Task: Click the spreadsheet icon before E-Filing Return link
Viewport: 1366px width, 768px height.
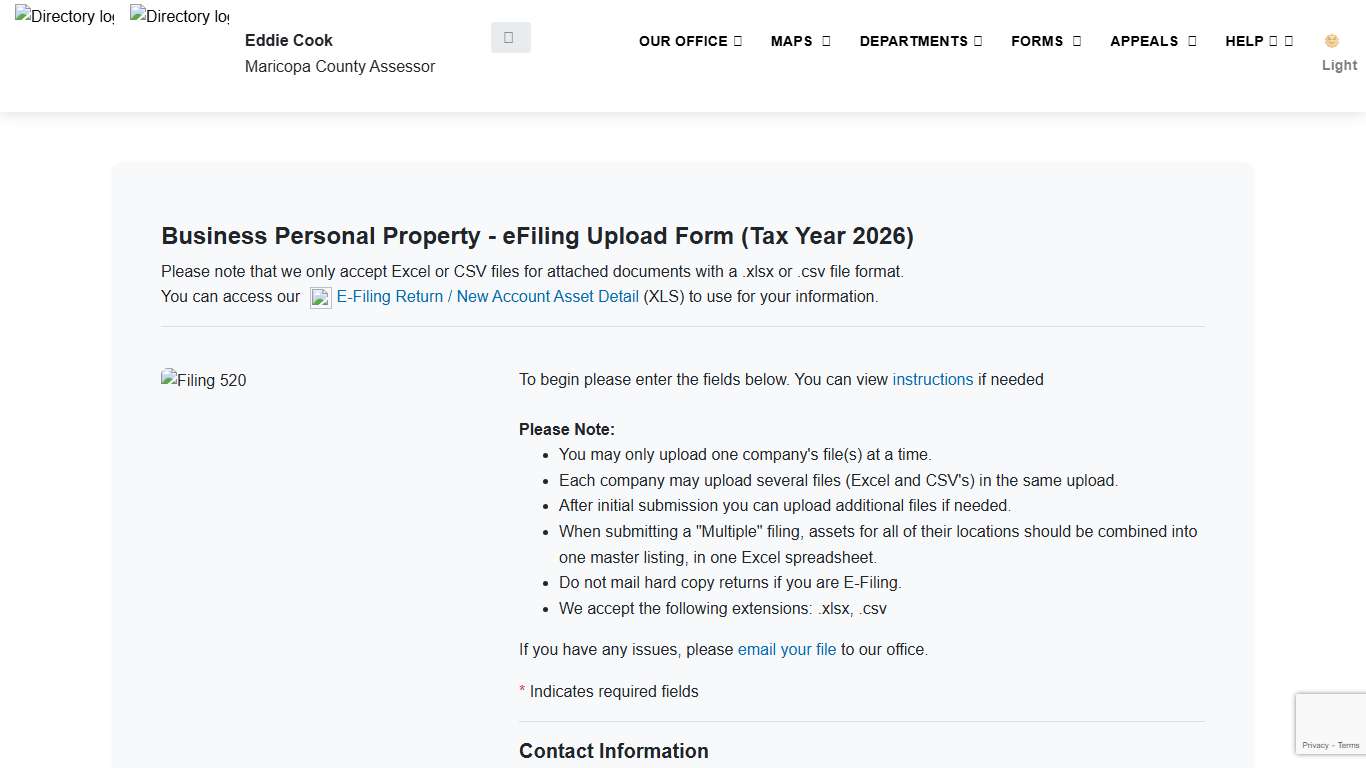Action: pos(321,297)
